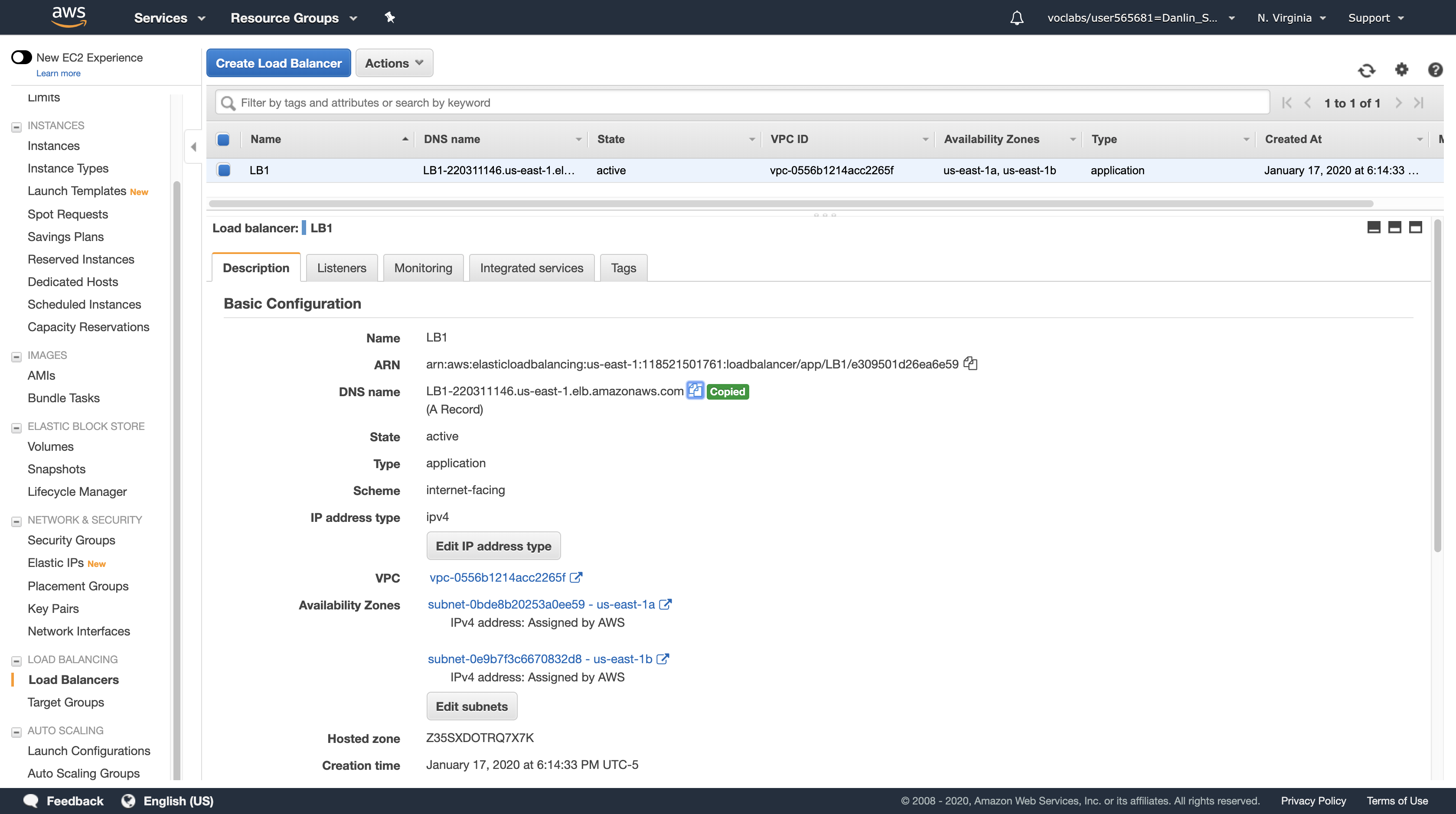Image resolution: width=1456 pixels, height=814 pixels.
Task: Click the refresh icon above the table
Action: coord(1366,70)
